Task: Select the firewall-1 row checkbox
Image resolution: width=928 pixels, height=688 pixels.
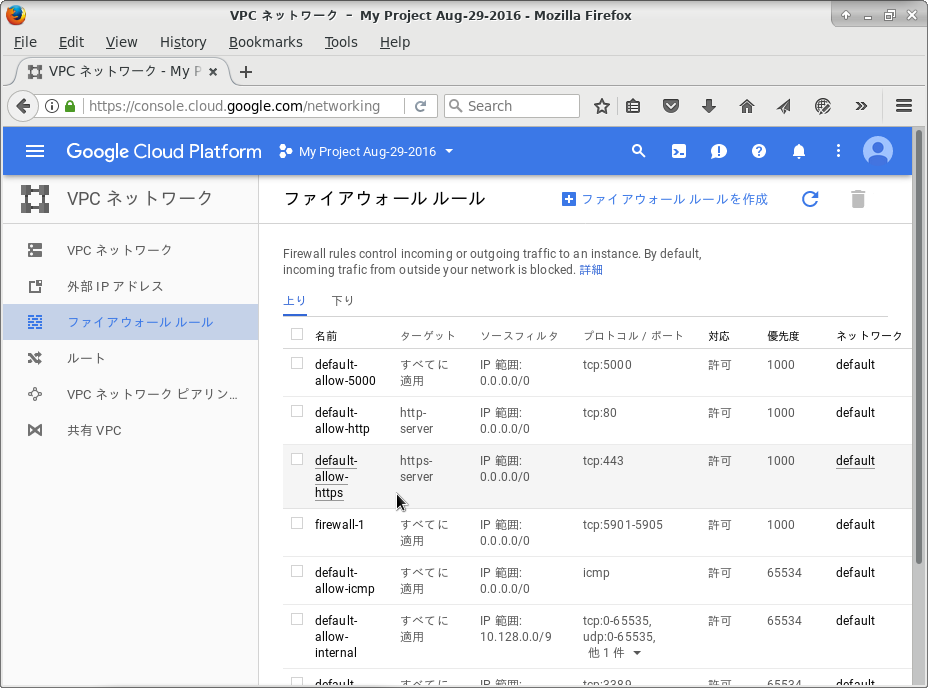Action: click(x=296, y=523)
